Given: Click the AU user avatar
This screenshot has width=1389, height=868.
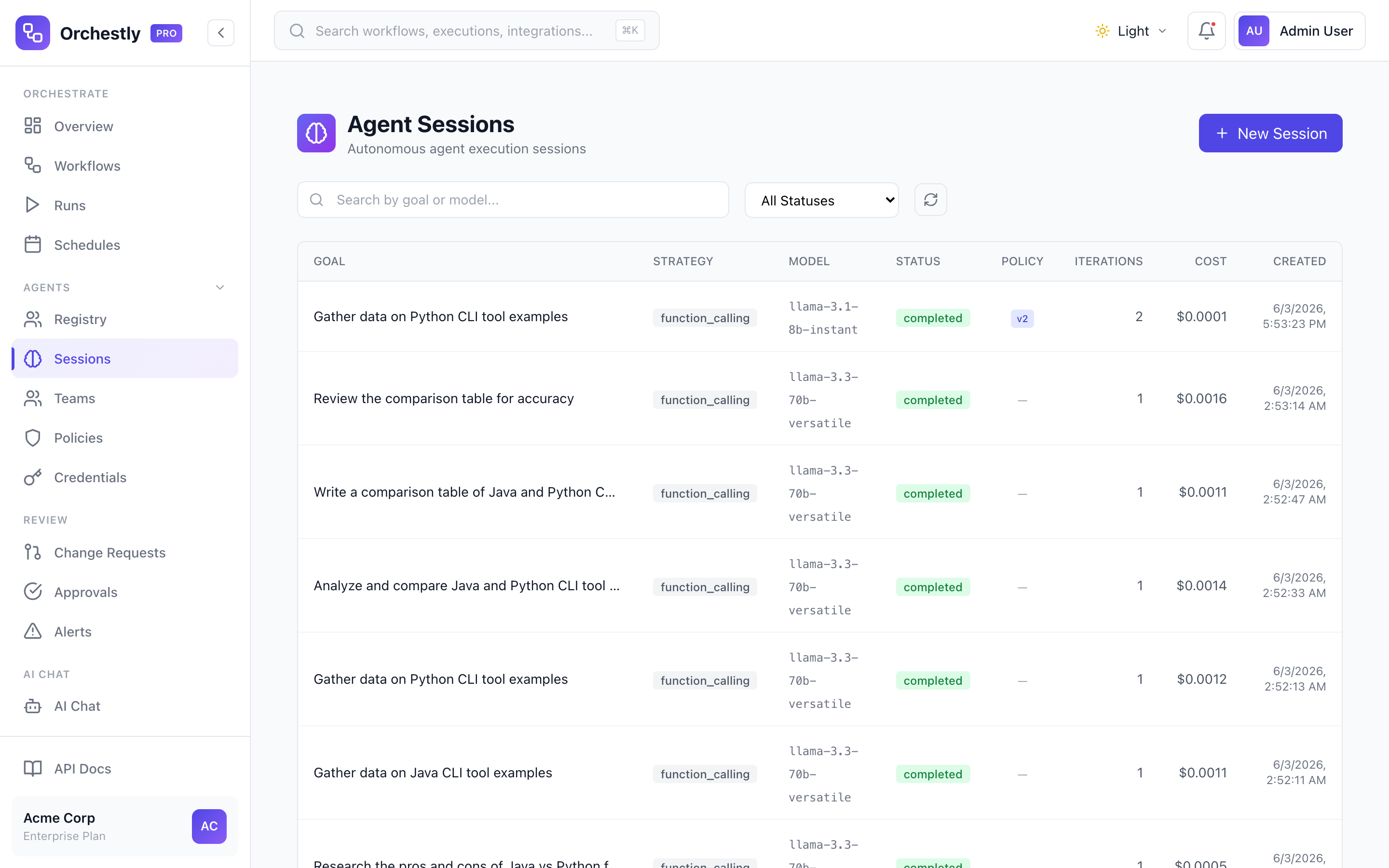Looking at the screenshot, I should (x=1253, y=31).
